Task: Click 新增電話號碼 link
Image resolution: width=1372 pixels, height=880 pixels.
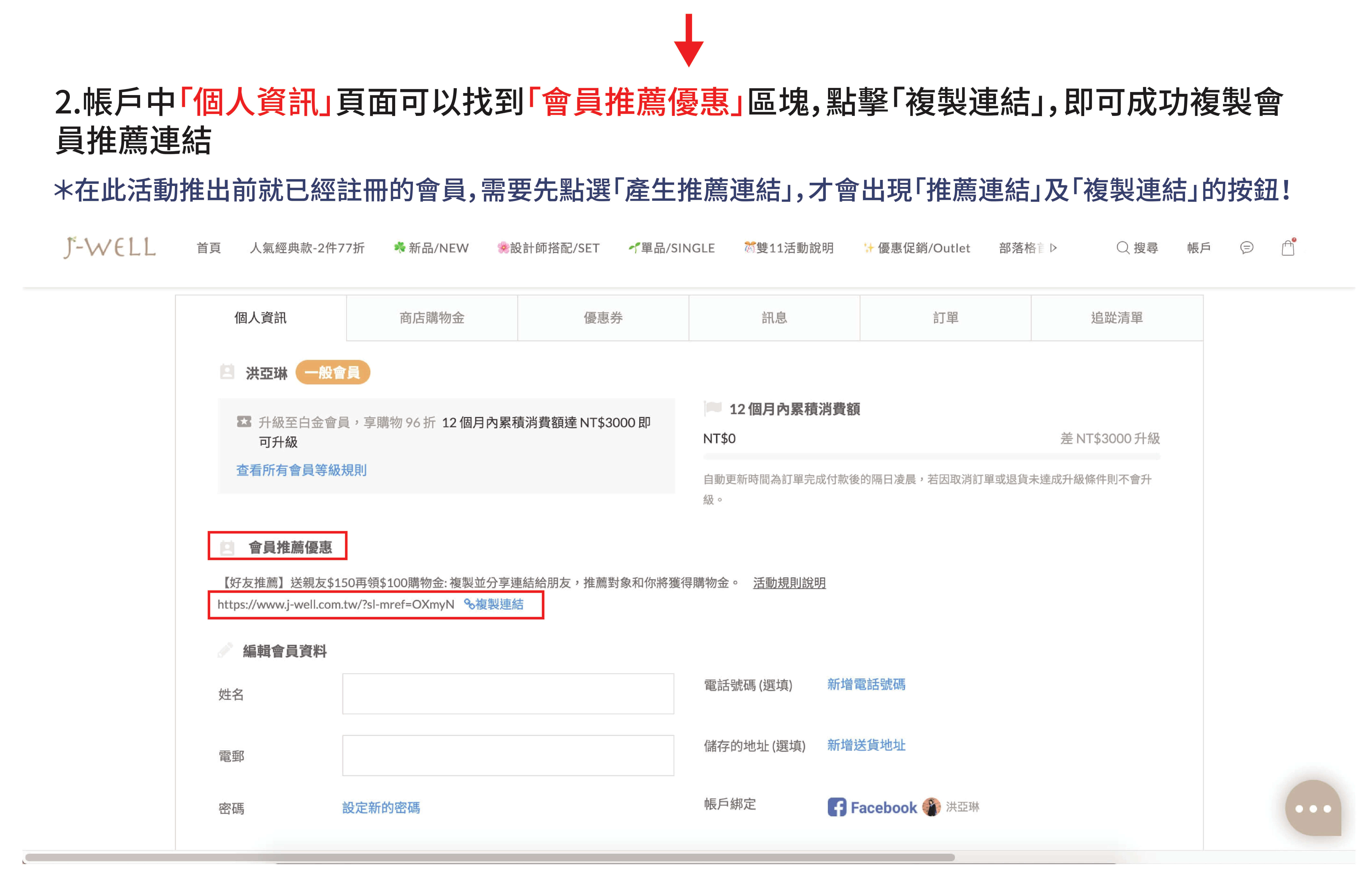Action: (866, 684)
